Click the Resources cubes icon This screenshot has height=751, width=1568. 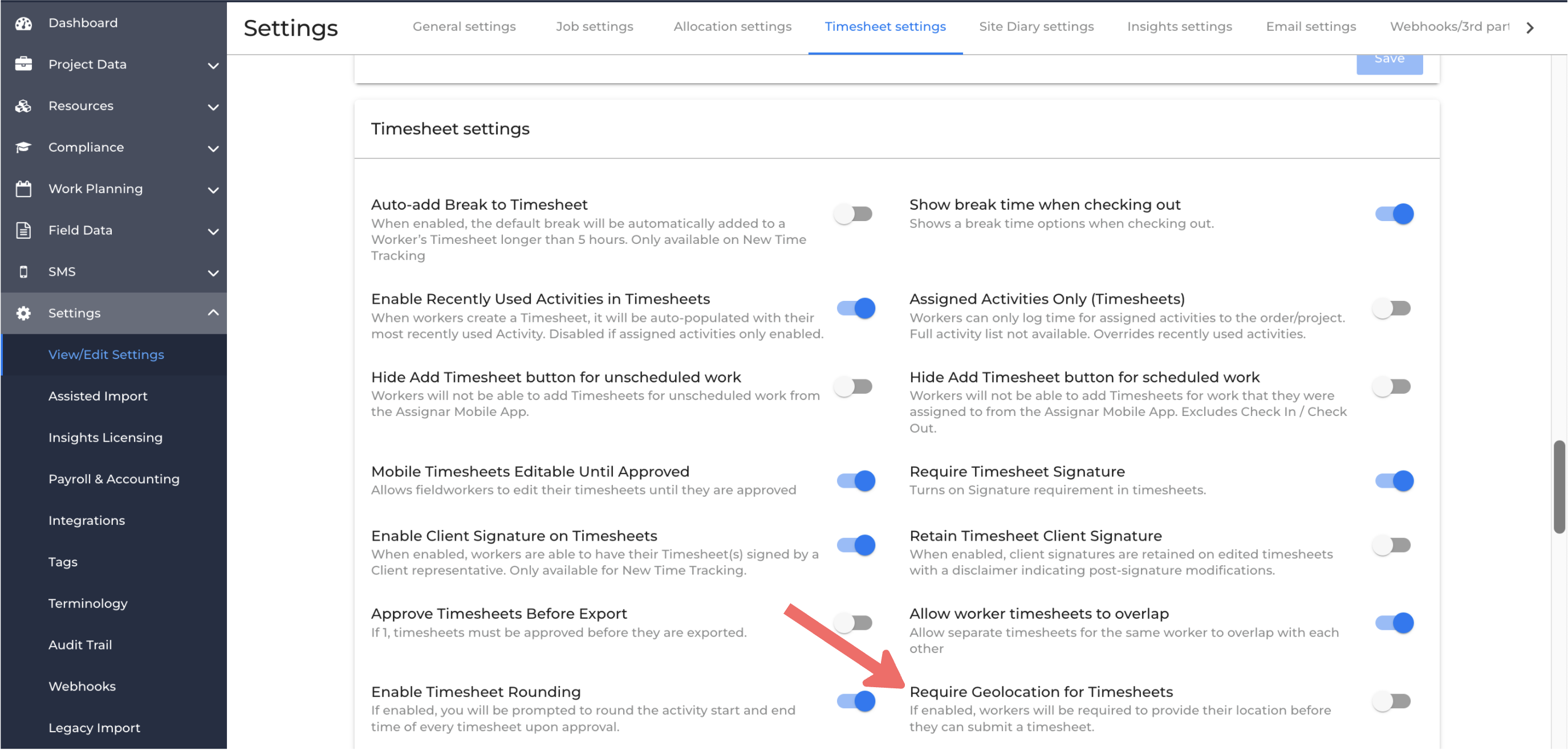point(23,106)
